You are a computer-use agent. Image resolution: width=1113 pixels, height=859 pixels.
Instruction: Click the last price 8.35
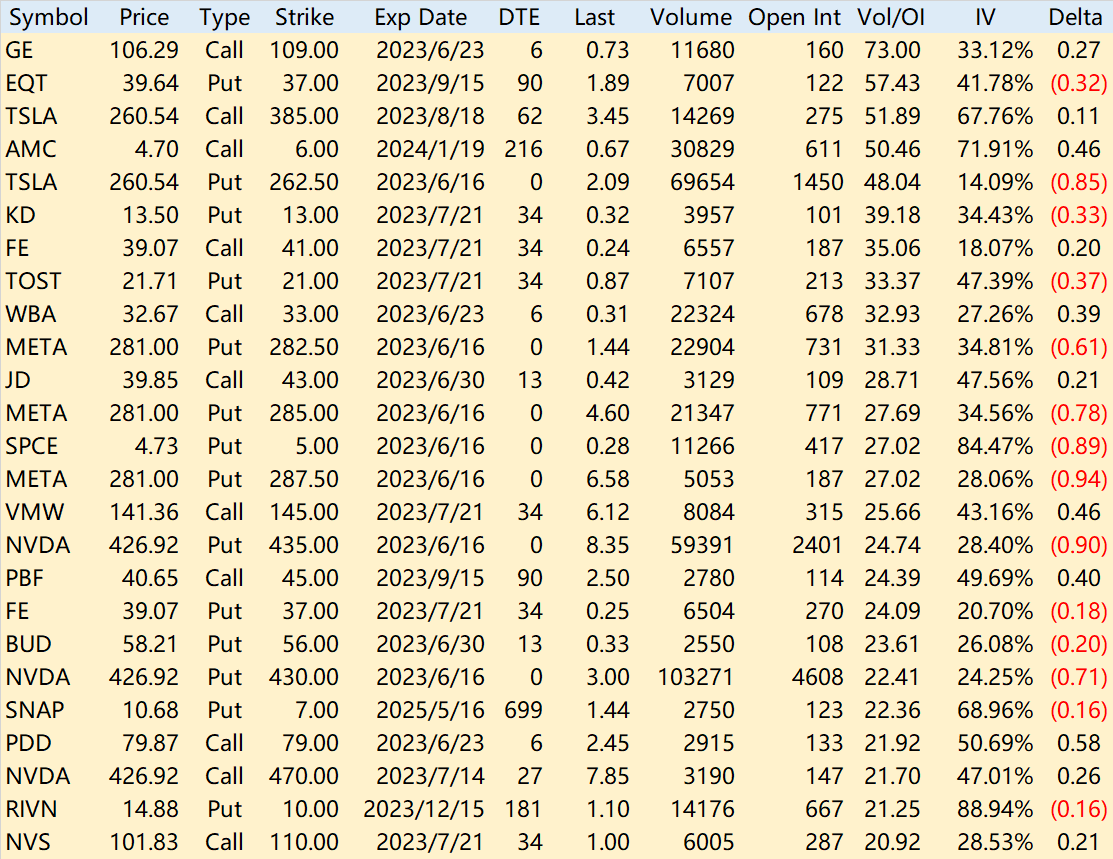pyautogui.click(x=608, y=545)
